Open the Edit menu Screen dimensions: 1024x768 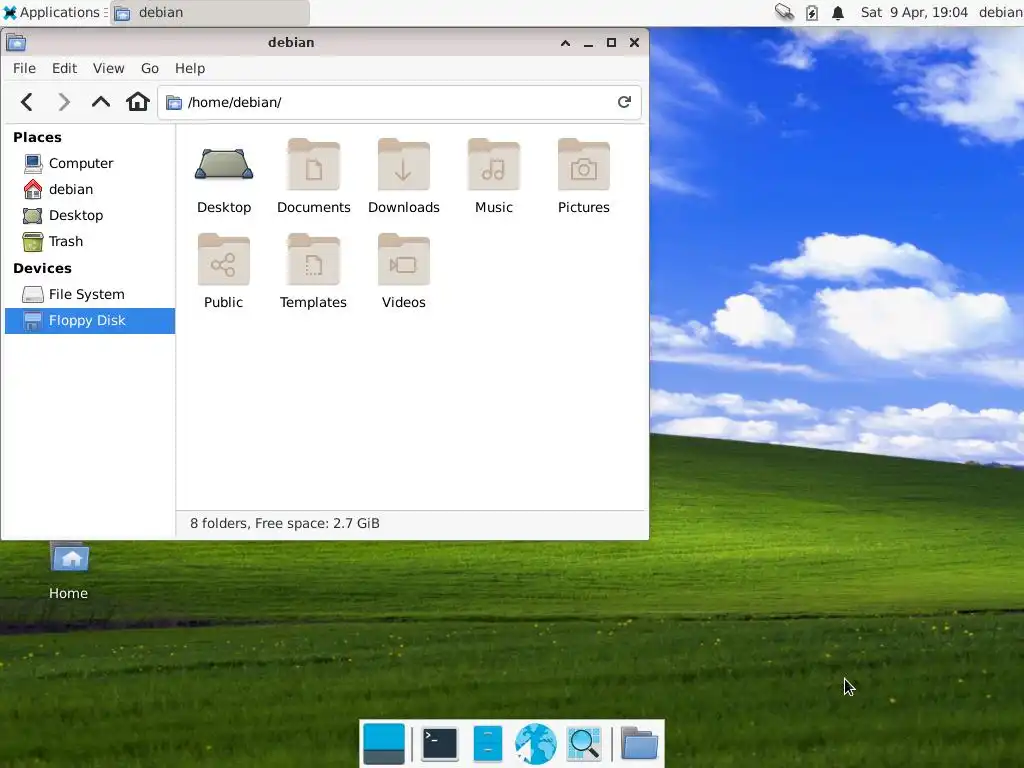point(65,69)
